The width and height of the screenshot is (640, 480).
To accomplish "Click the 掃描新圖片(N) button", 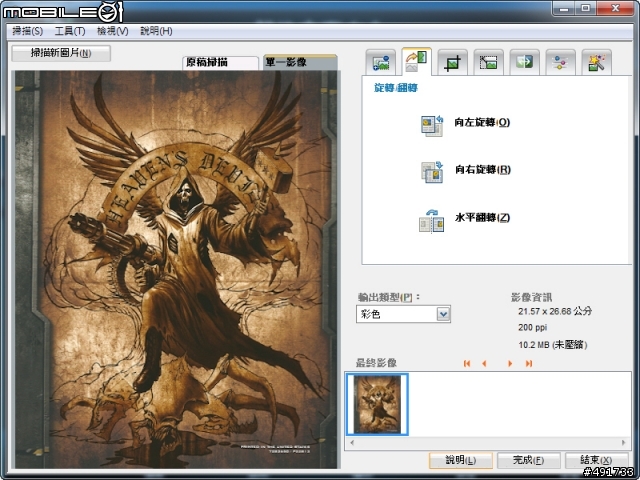I will [61, 53].
